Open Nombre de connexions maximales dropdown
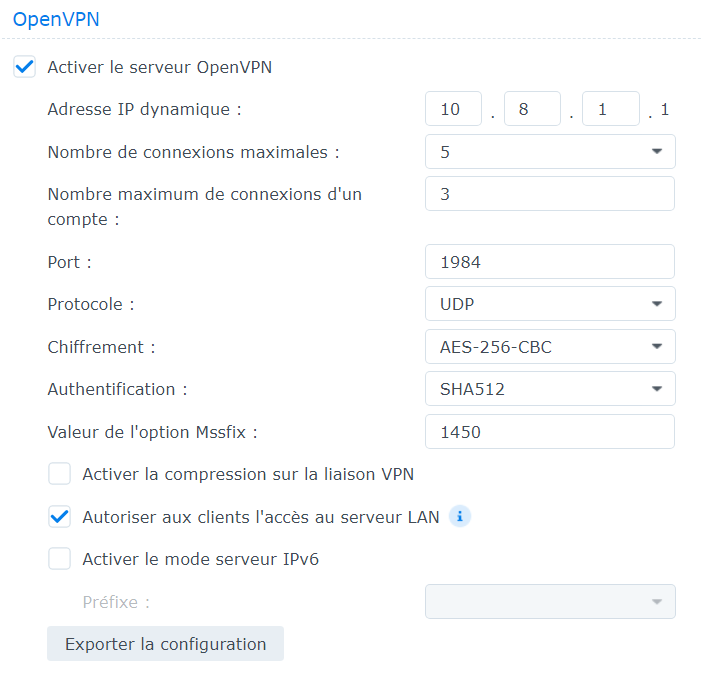701x683 pixels. (550, 152)
